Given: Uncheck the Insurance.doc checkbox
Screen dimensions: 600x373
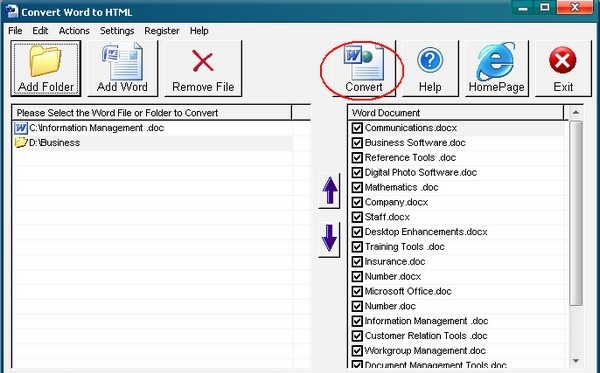Looking at the screenshot, I should (357, 262).
